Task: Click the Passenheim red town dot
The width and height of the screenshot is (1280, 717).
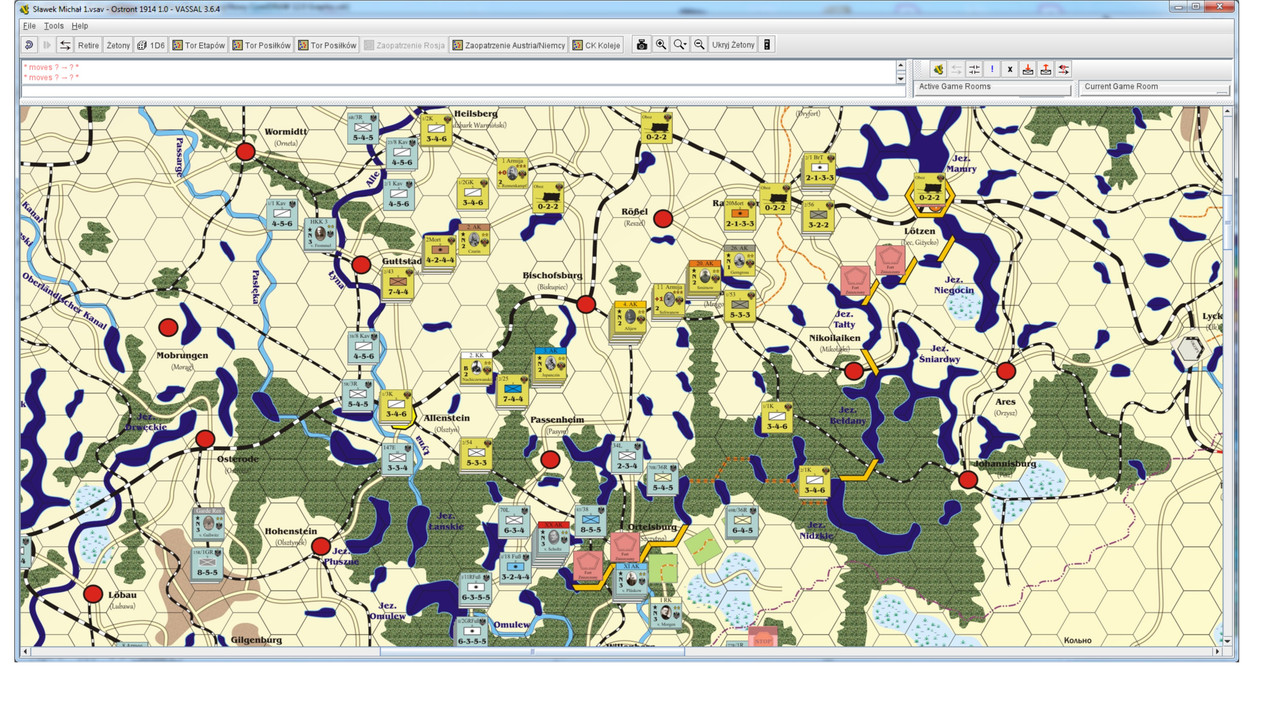Action: (x=550, y=459)
